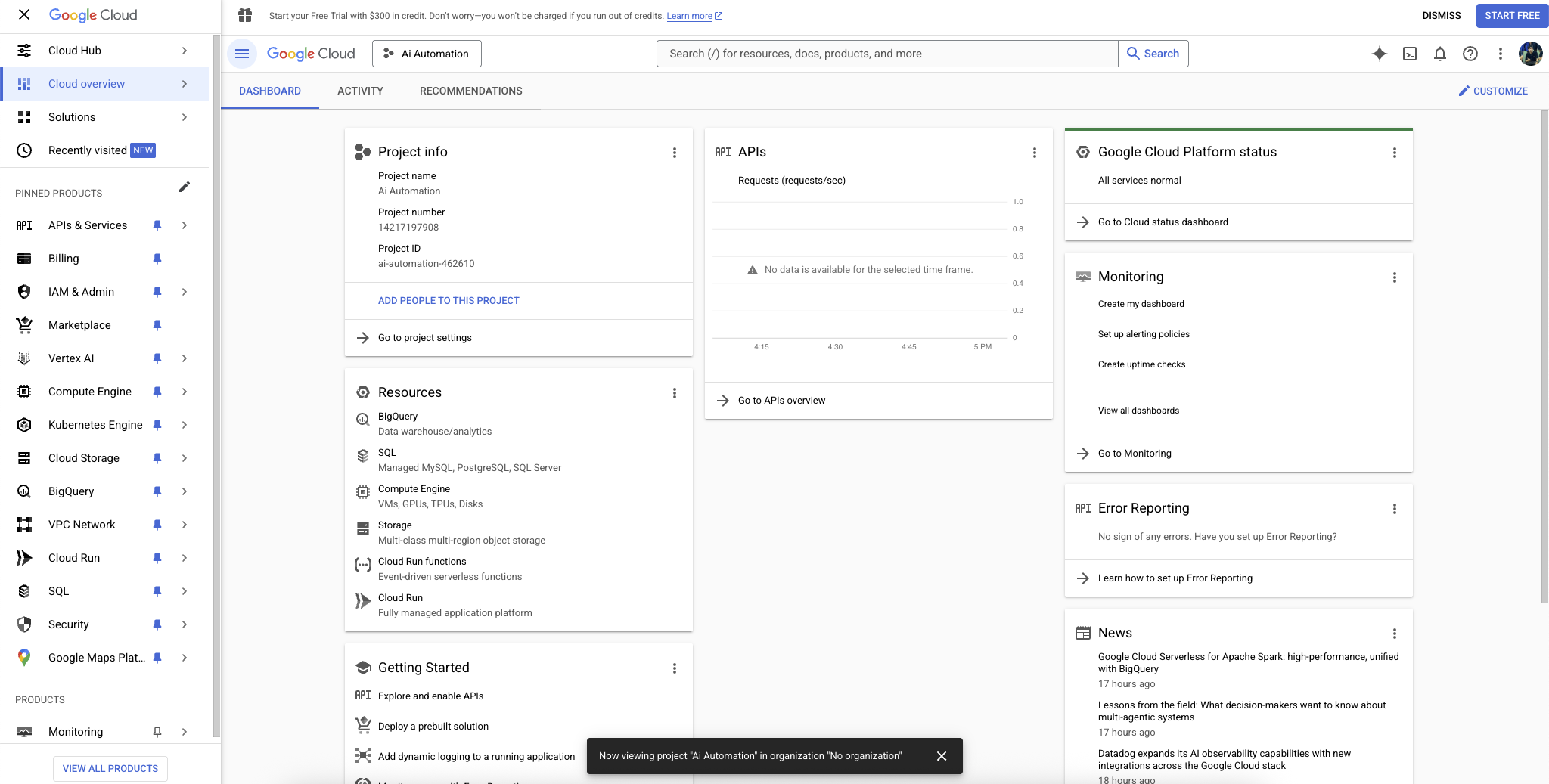
Task: Close the navigation menu with X icon
Action: coord(24,14)
